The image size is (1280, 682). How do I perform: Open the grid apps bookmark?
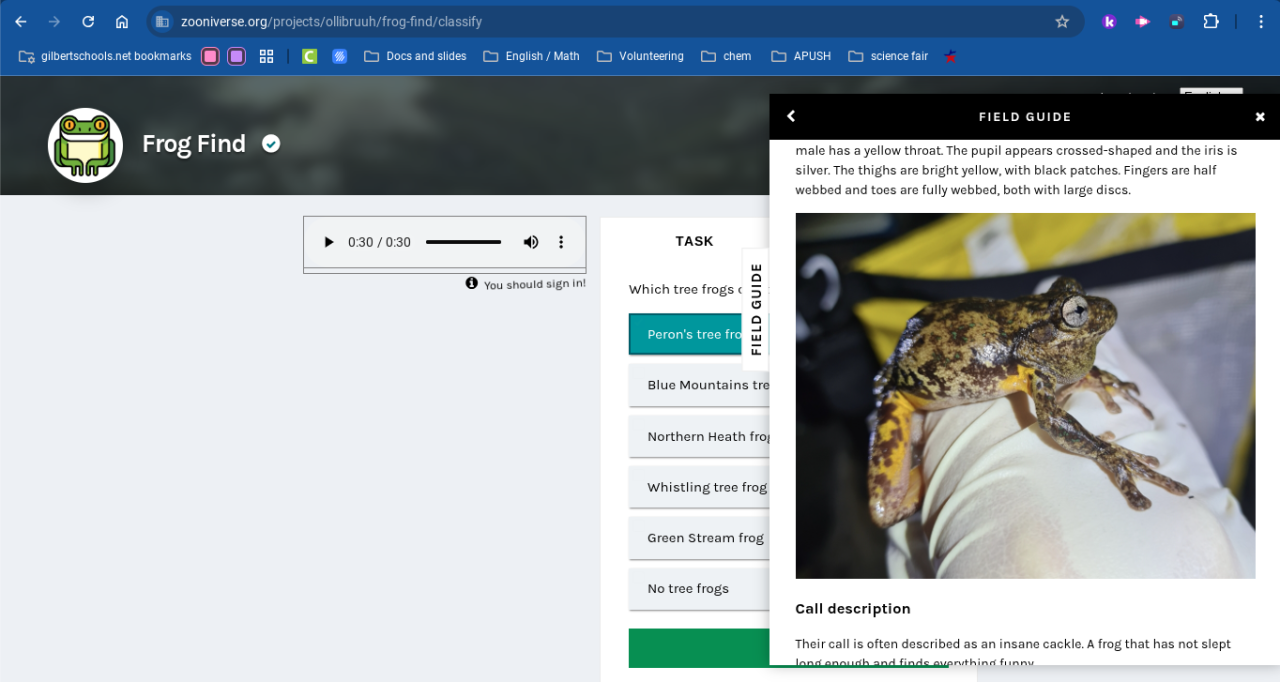(266, 56)
